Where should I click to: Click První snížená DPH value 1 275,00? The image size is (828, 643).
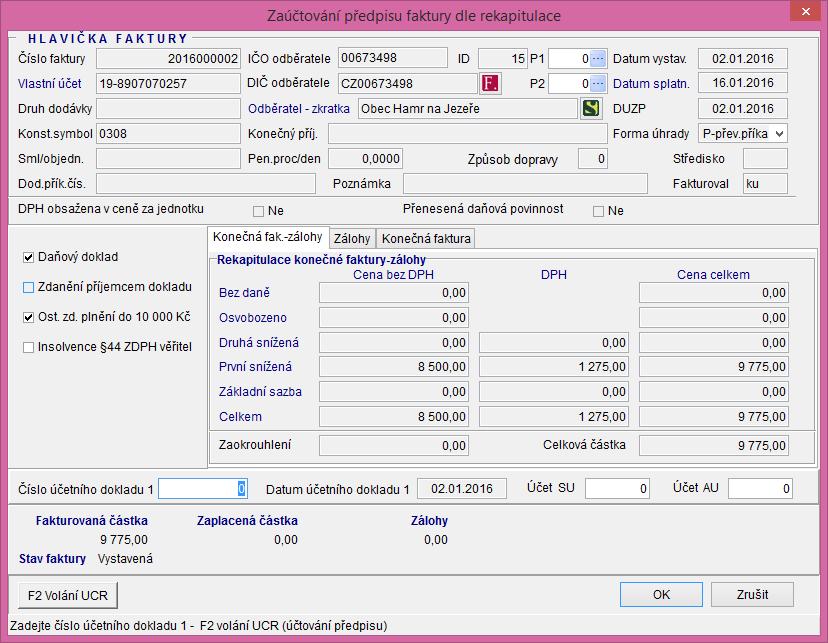(553, 367)
